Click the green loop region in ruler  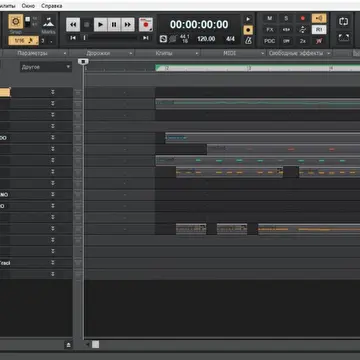point(257,68)
